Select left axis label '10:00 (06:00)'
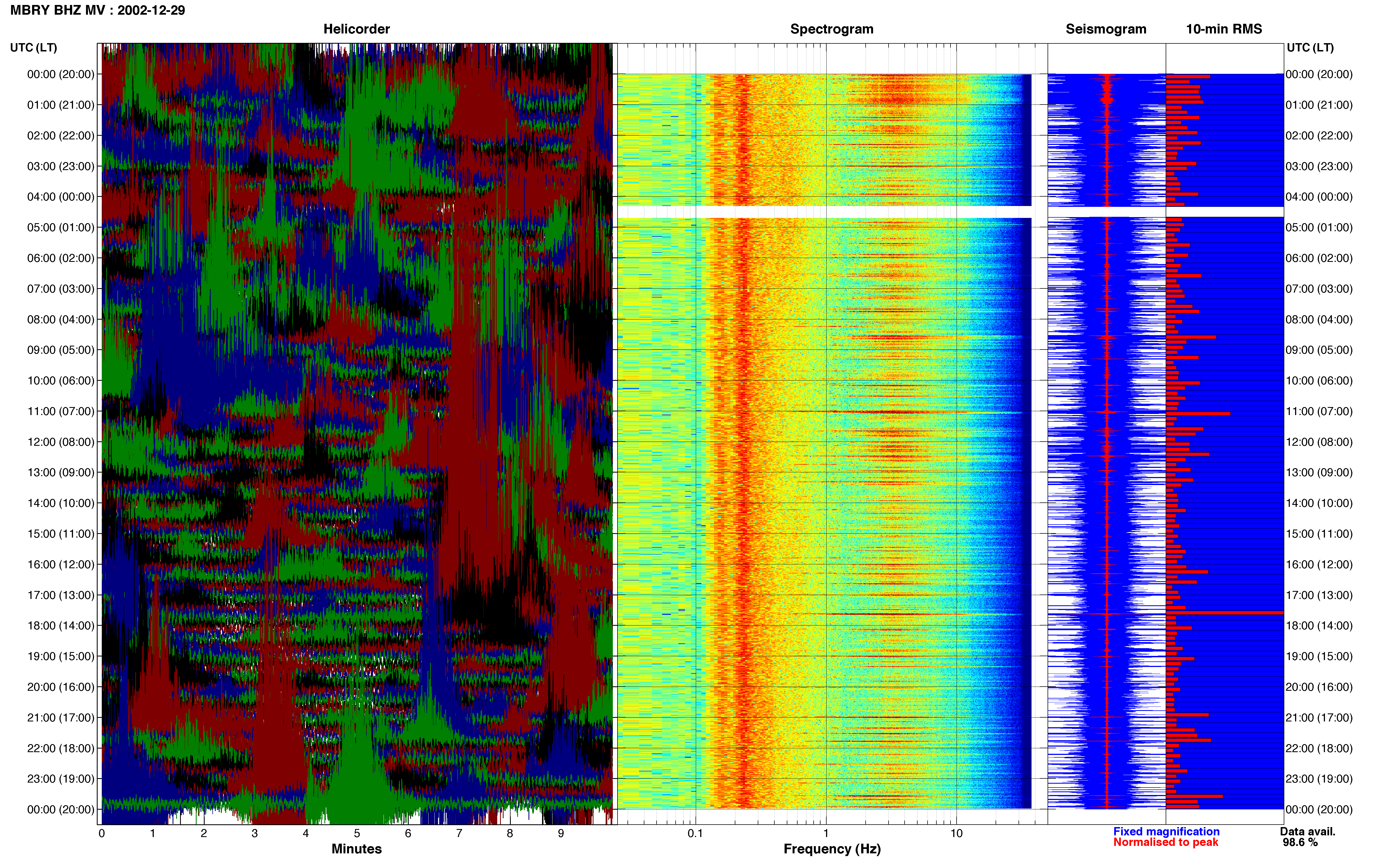 [x=61, y=380]
